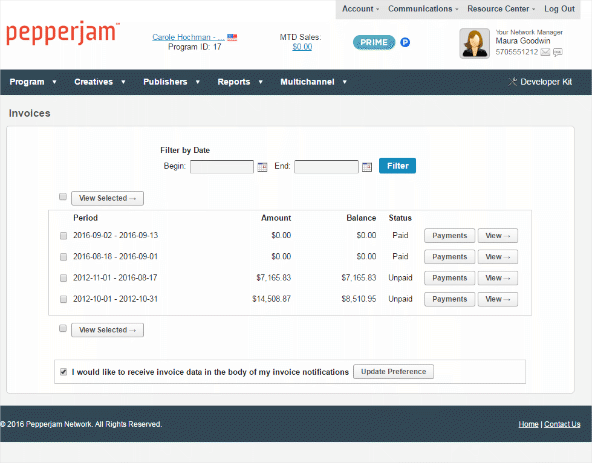The image size is (592, 463).
Task: Toggle the select-all checkbox below the table
Action: (x=63, y=328)
